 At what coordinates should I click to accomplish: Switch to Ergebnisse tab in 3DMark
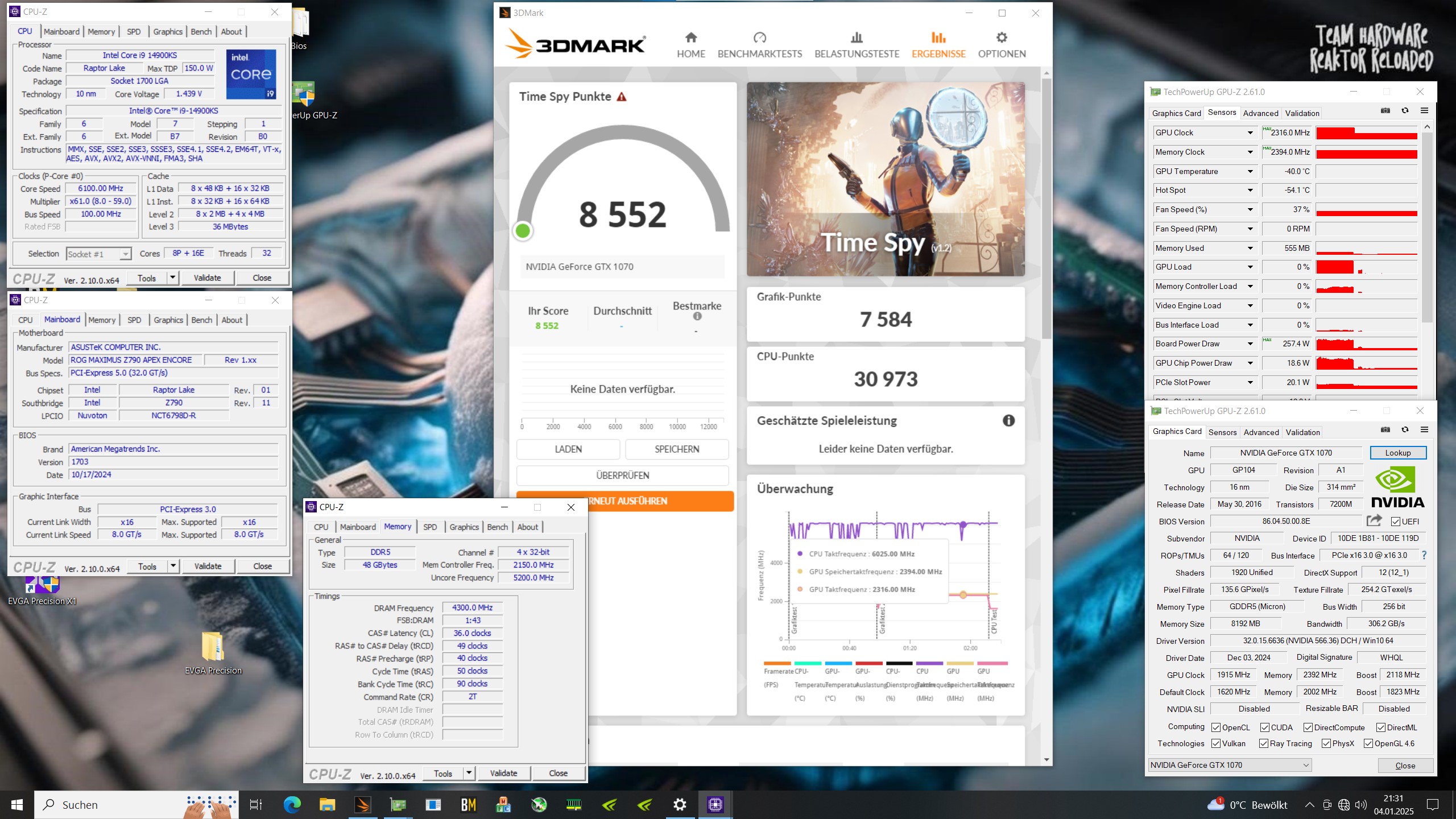click(938, 45)
